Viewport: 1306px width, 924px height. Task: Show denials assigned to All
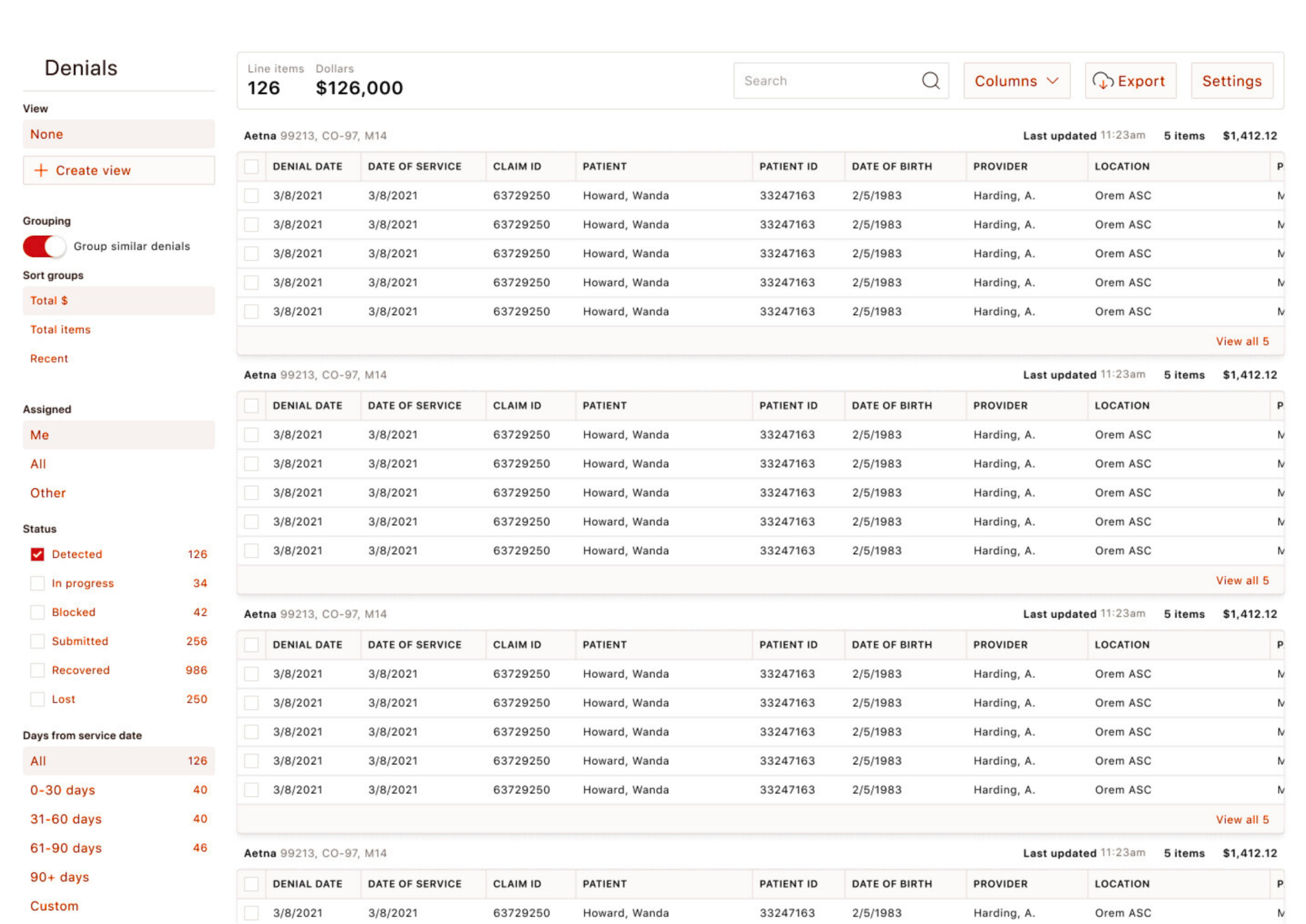[x=38, y=464]
